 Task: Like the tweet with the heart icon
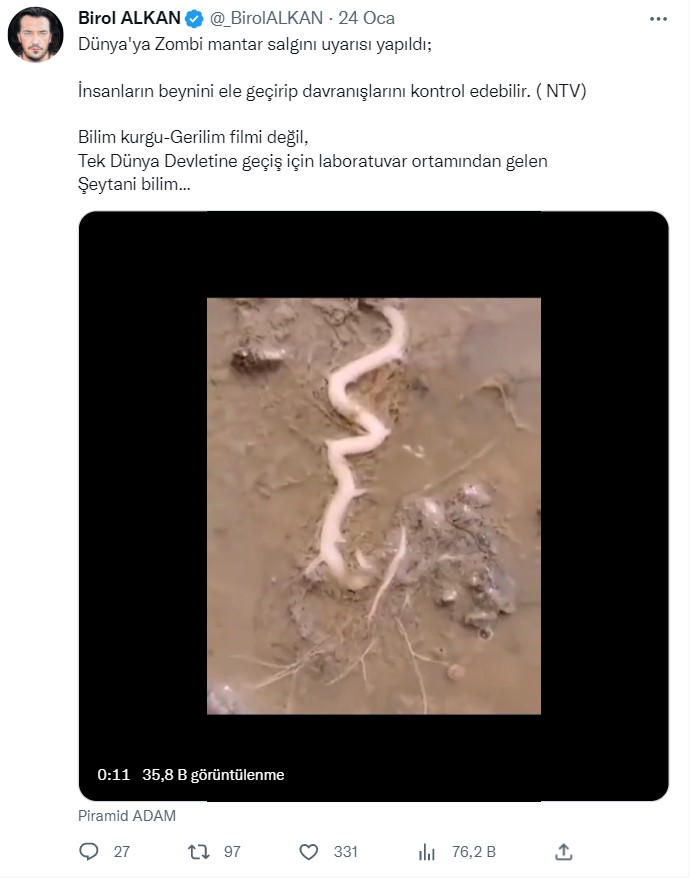click(x=309, y=852)
